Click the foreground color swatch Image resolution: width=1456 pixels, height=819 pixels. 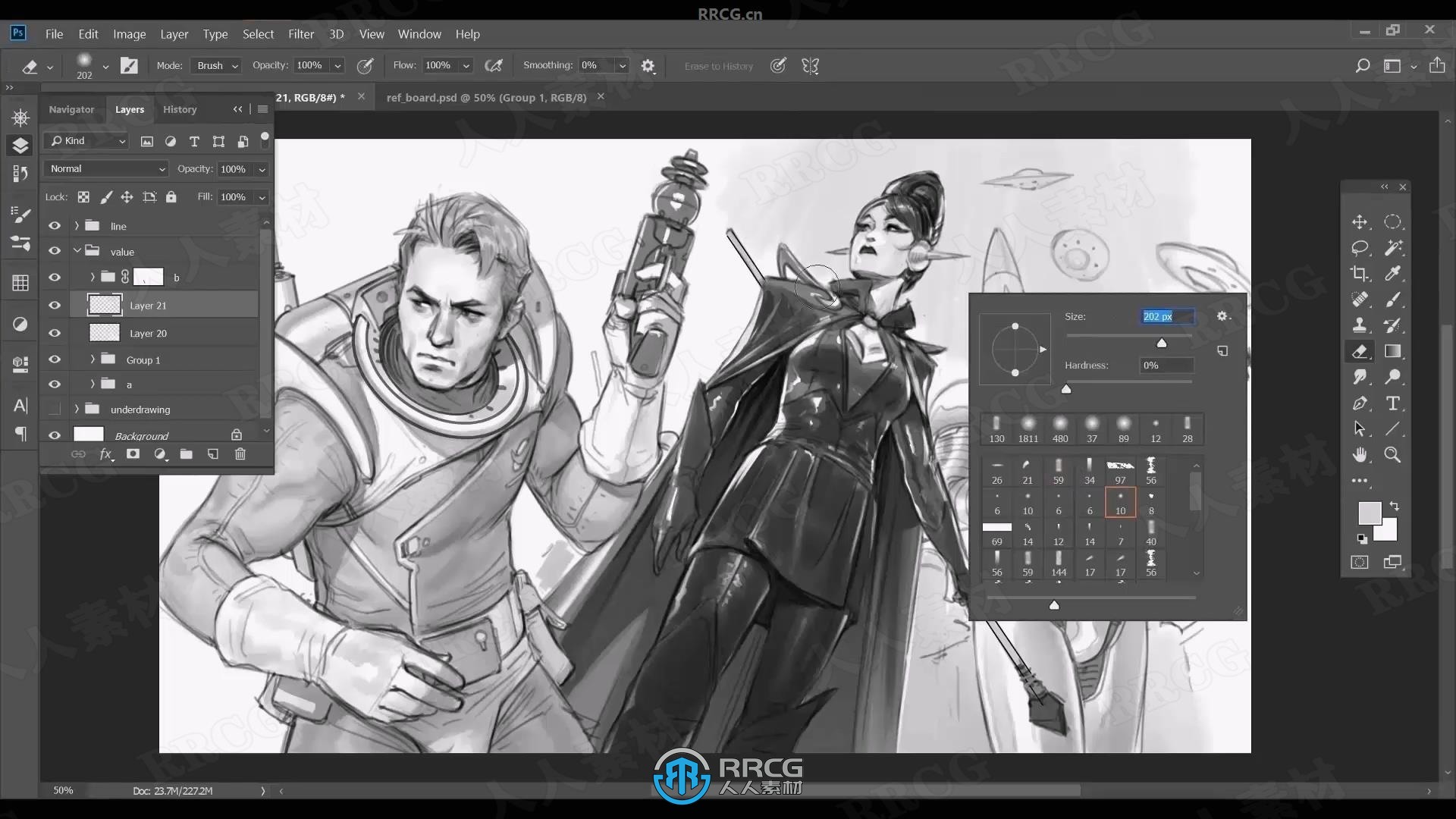[x=1369, y=513]
